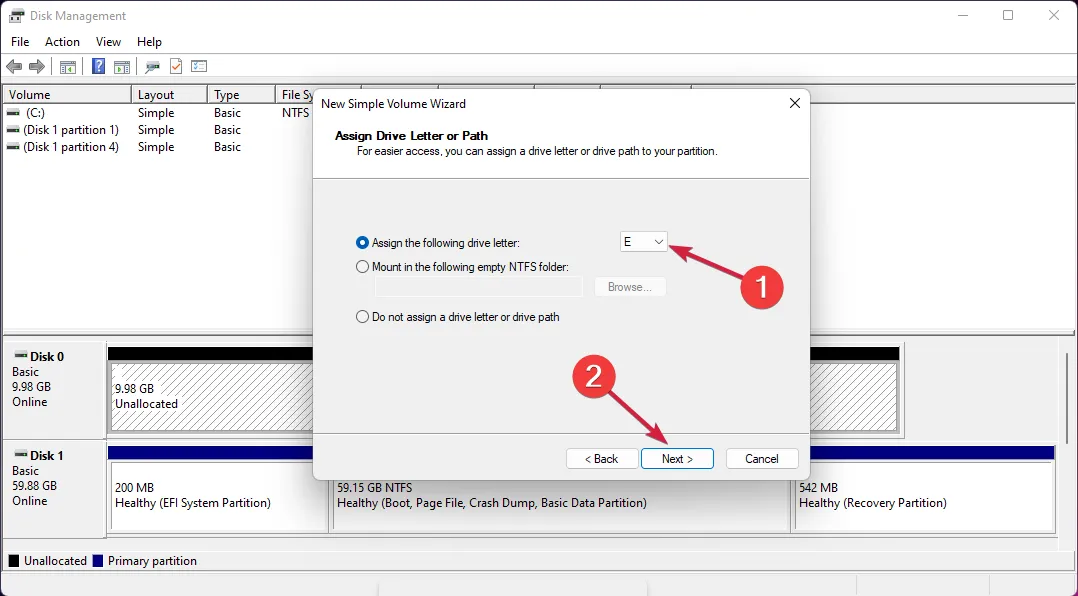Select the 200 MB EFI System Partition

218,496
